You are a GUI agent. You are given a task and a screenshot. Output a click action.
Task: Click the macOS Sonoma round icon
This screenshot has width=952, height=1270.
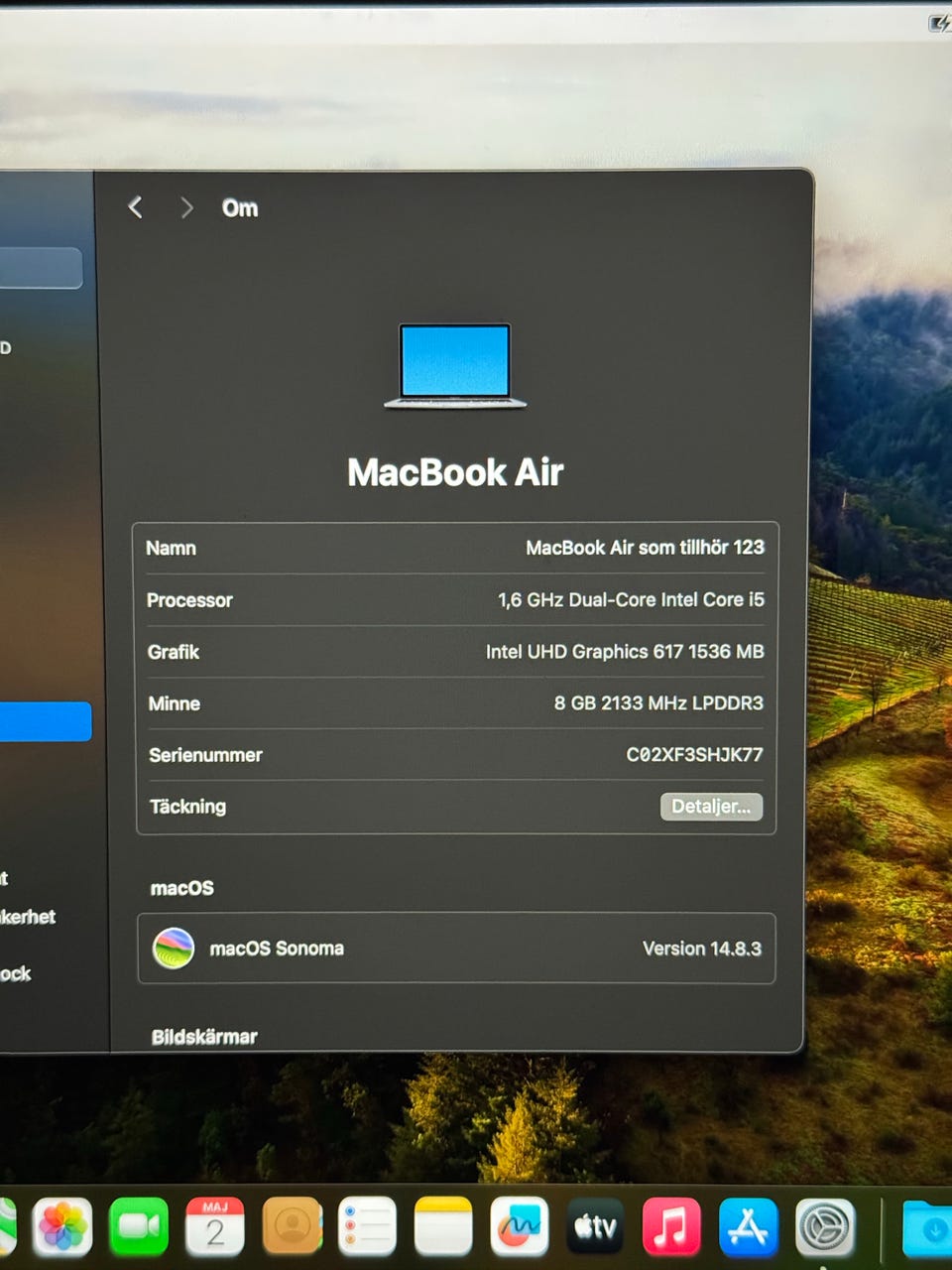174,949
